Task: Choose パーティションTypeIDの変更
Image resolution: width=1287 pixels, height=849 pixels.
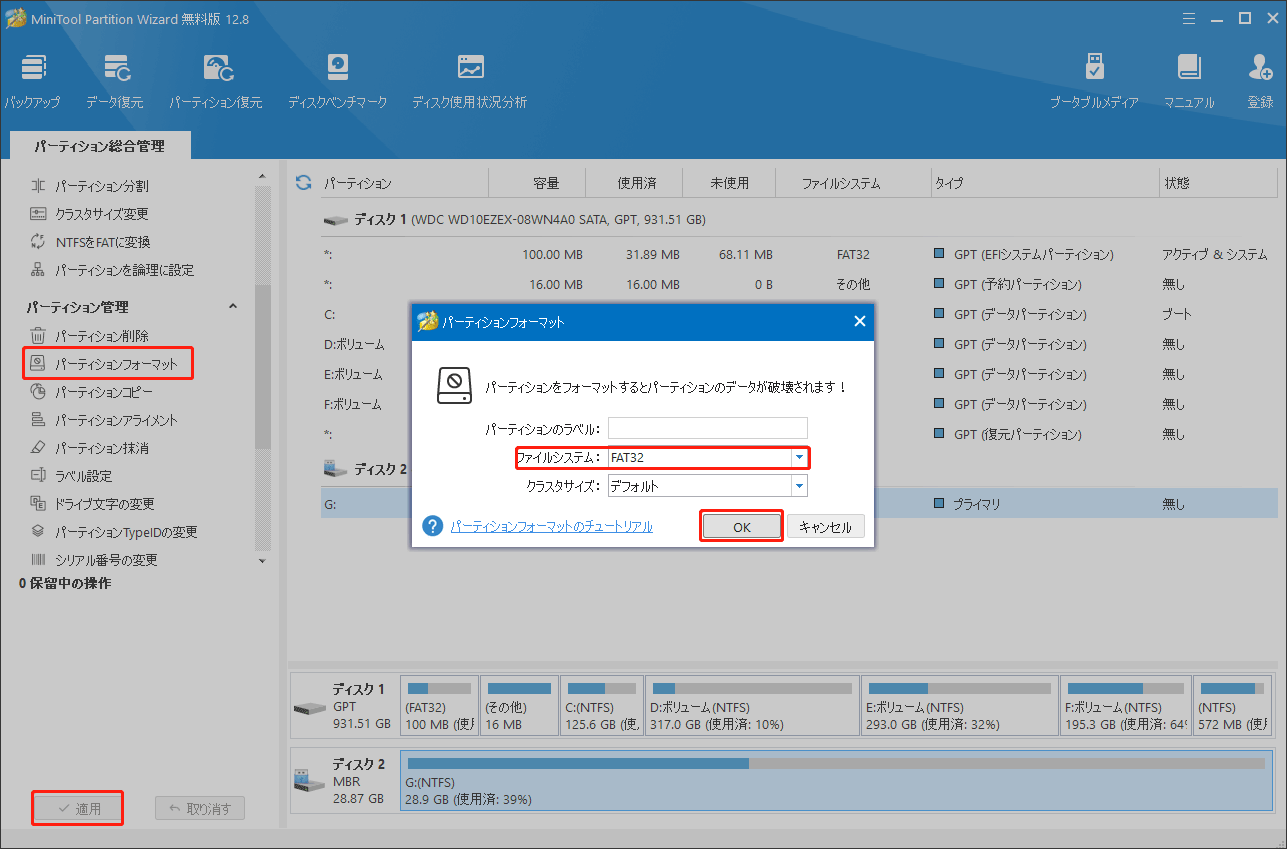Action: coord(113,532)
